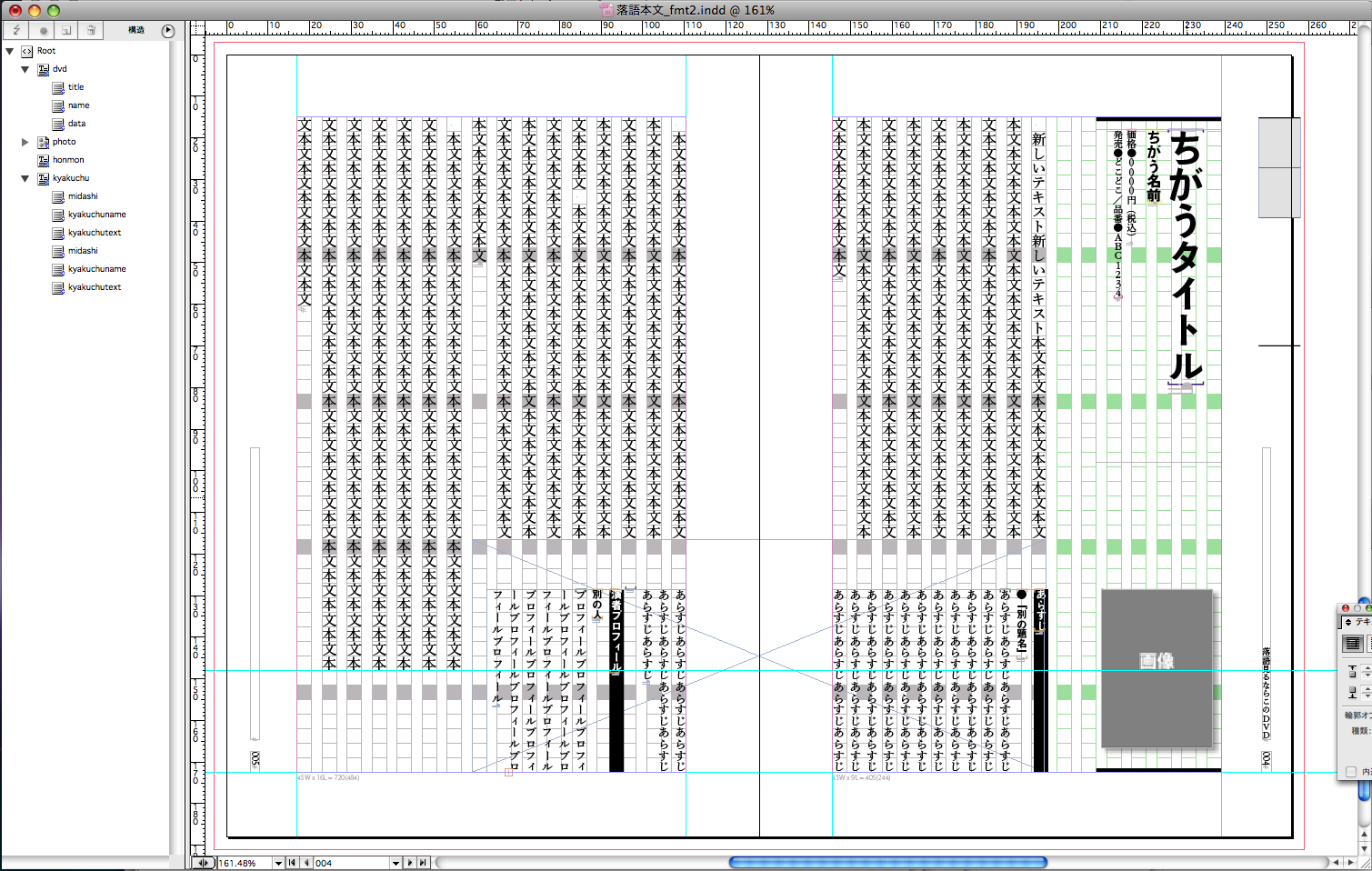1372x871 pixels.
Task: Select the gray 画像 image placeholder frame
Action: 1157,668
